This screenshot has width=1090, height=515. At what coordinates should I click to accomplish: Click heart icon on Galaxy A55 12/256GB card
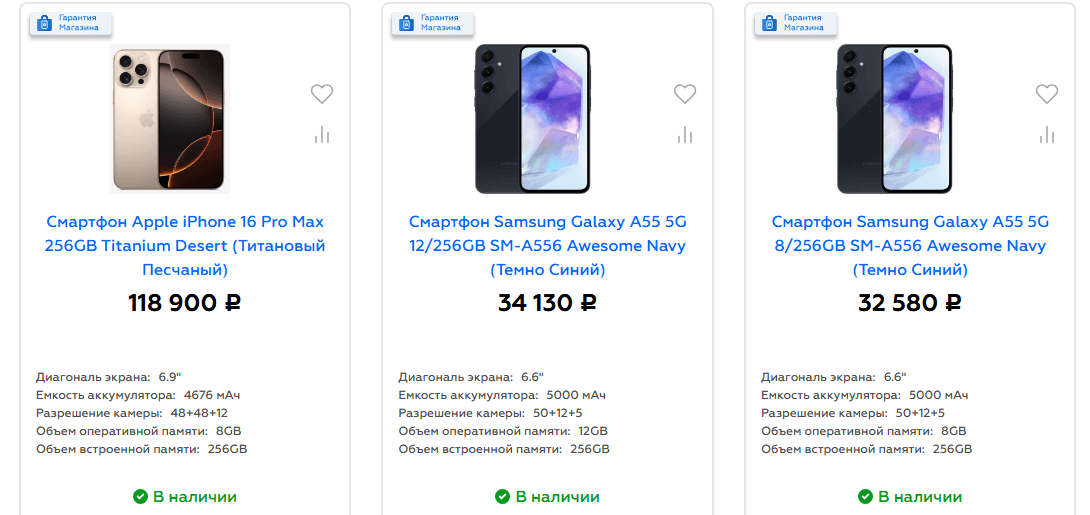click(684, 94)
